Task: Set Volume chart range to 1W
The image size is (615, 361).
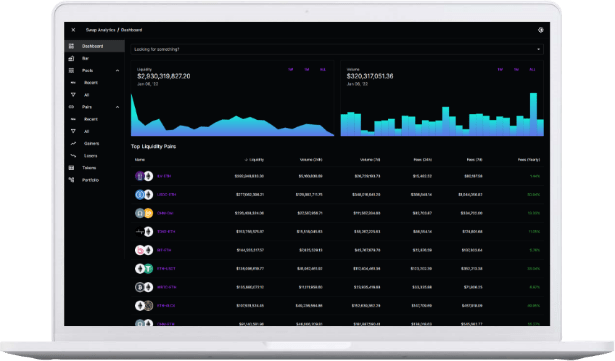Action: (x=500, y=69)
